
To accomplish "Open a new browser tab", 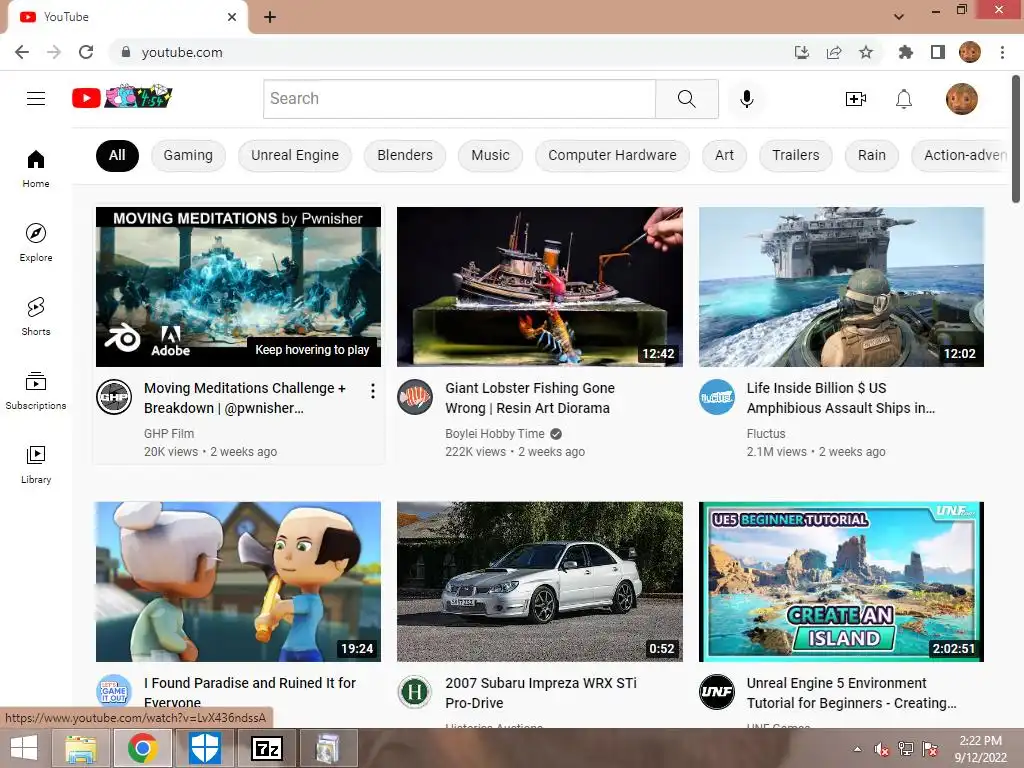I will click(x=270, y=17).
